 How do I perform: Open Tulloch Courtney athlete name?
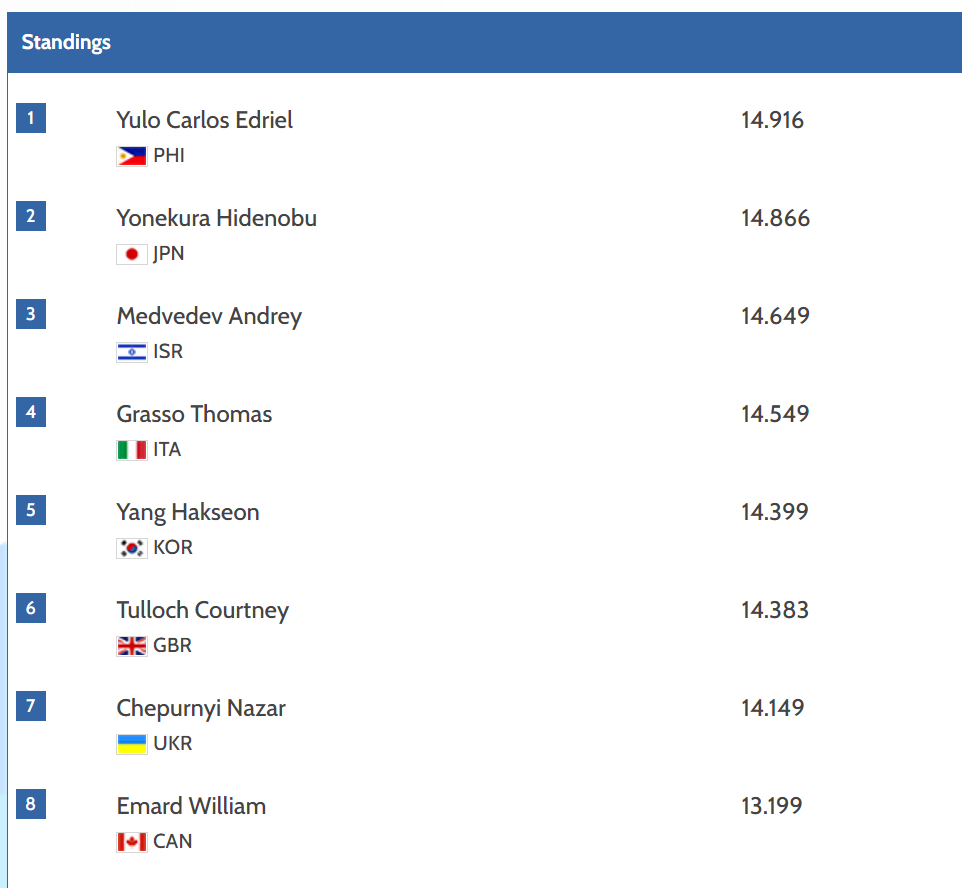(202, 611)
